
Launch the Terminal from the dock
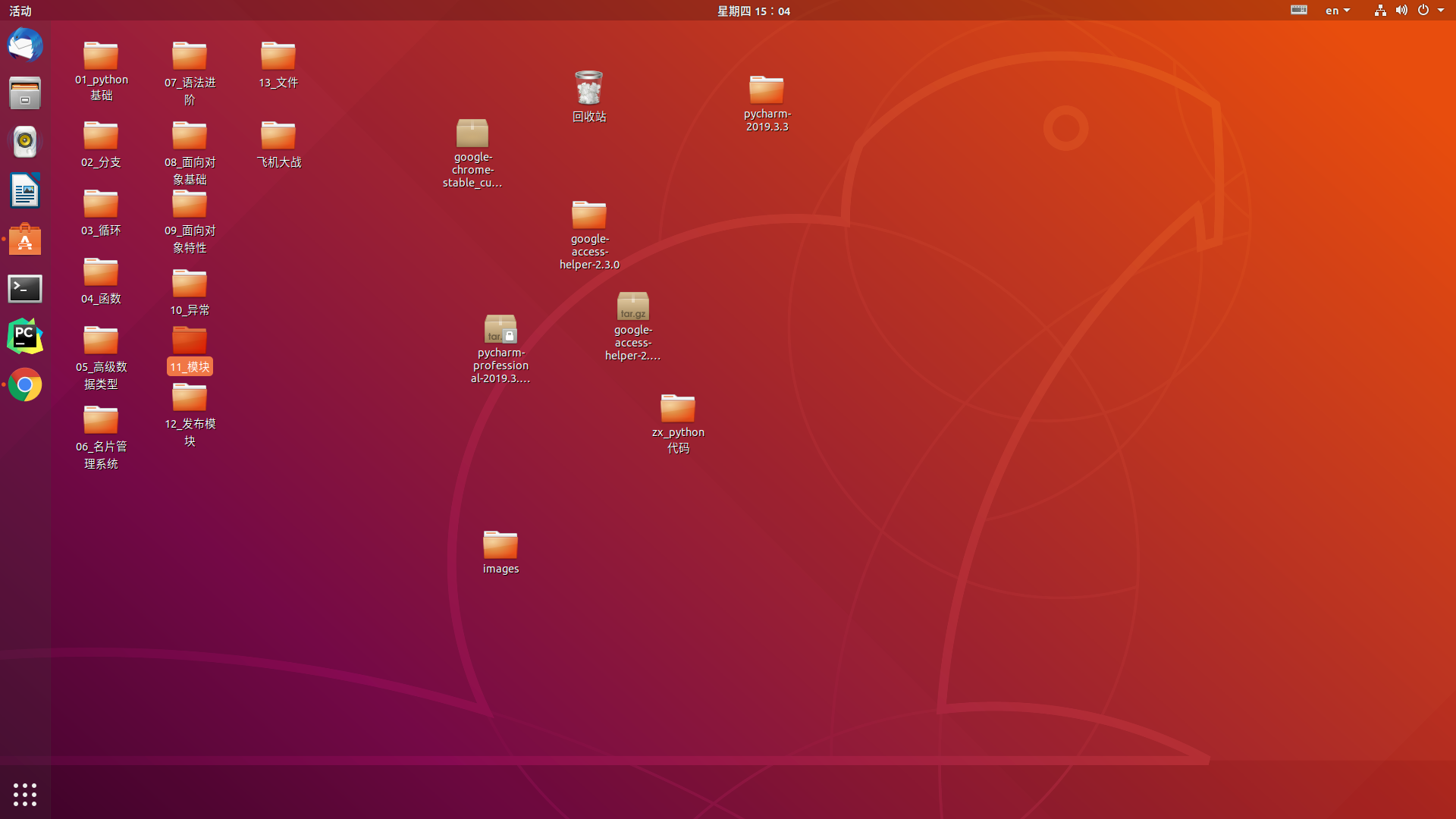point(25,288)
